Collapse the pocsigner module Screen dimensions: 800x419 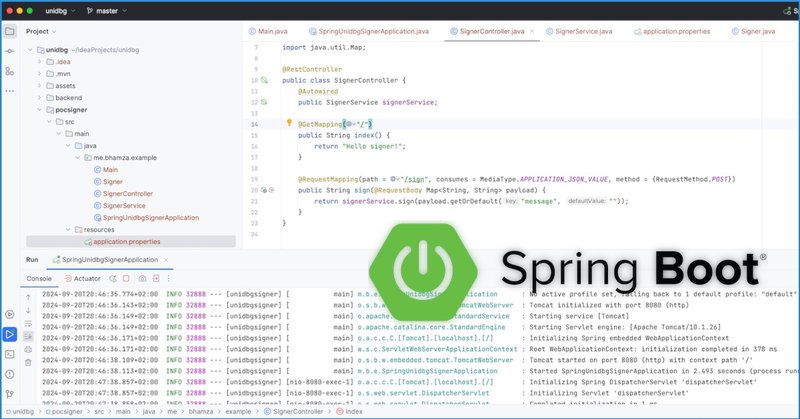(39, 110)
